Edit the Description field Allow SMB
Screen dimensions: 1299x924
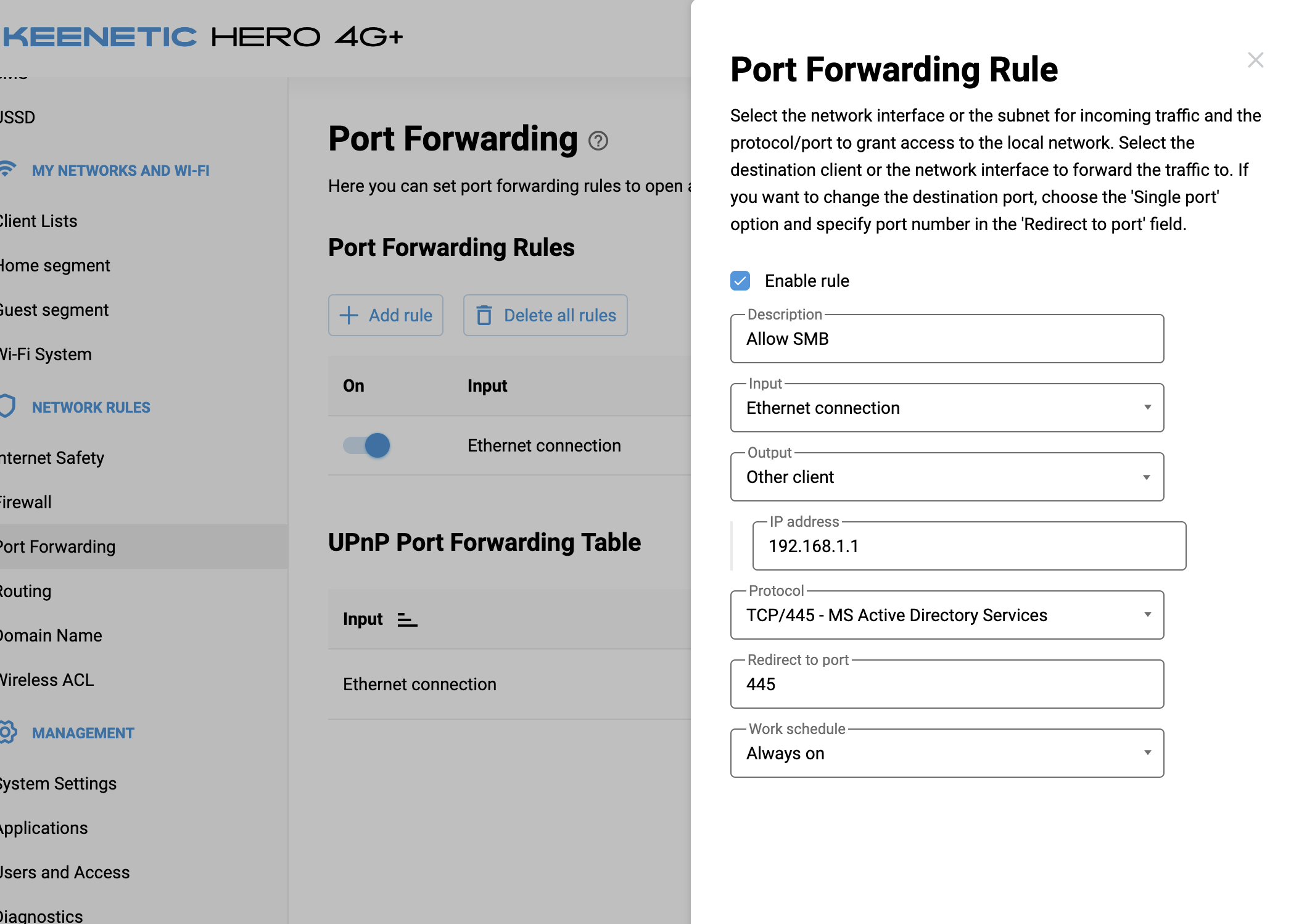click(x=947, y=339)
